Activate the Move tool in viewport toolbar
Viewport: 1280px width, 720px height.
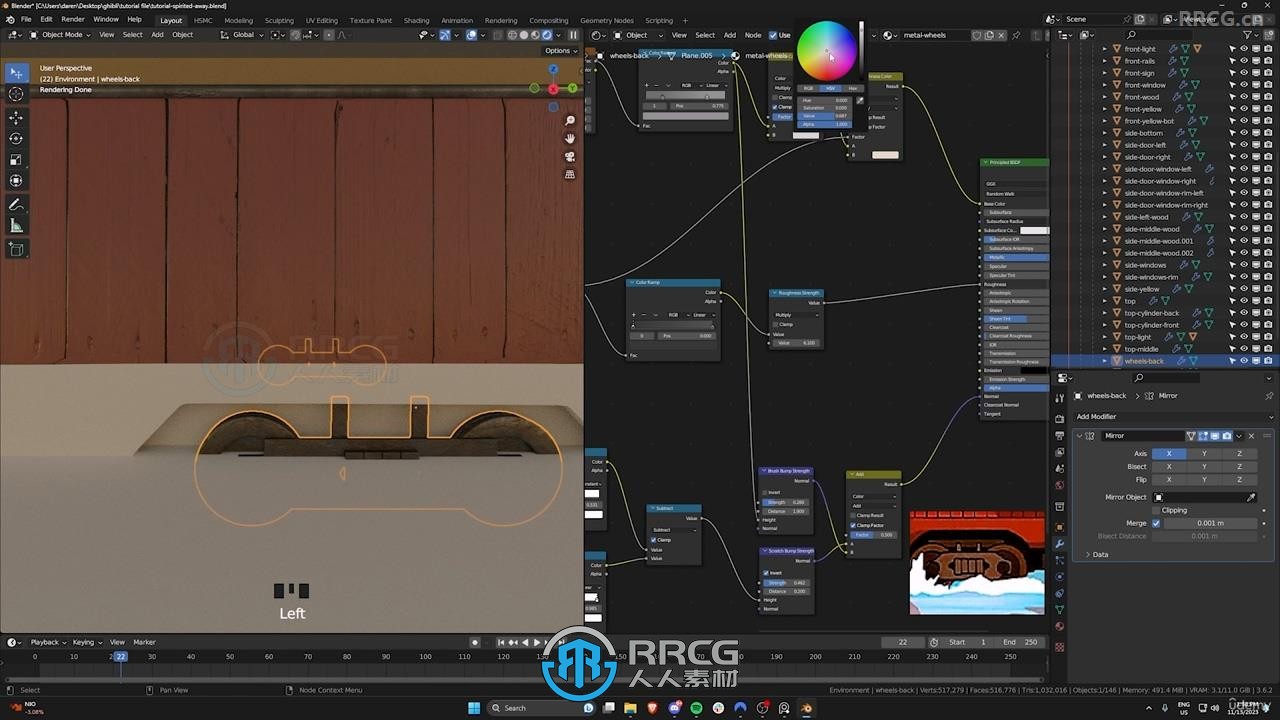pyautogui.click(x=16, y=117)
